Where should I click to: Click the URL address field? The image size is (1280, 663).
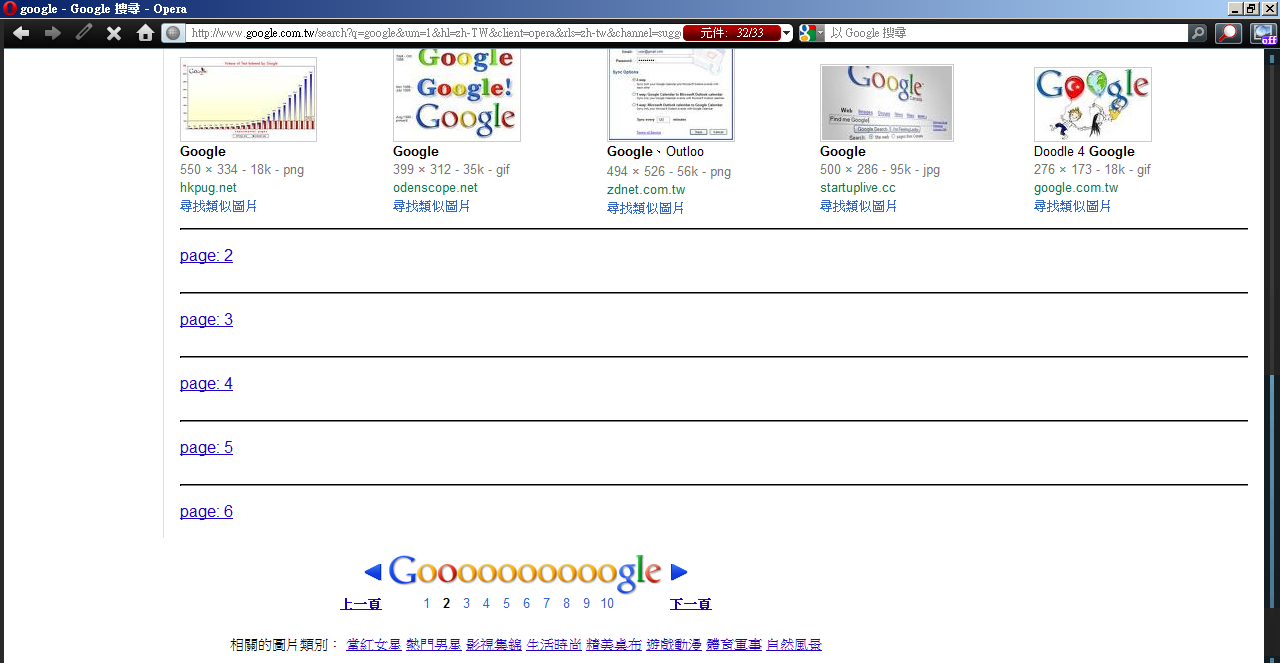tap(433, 33)
